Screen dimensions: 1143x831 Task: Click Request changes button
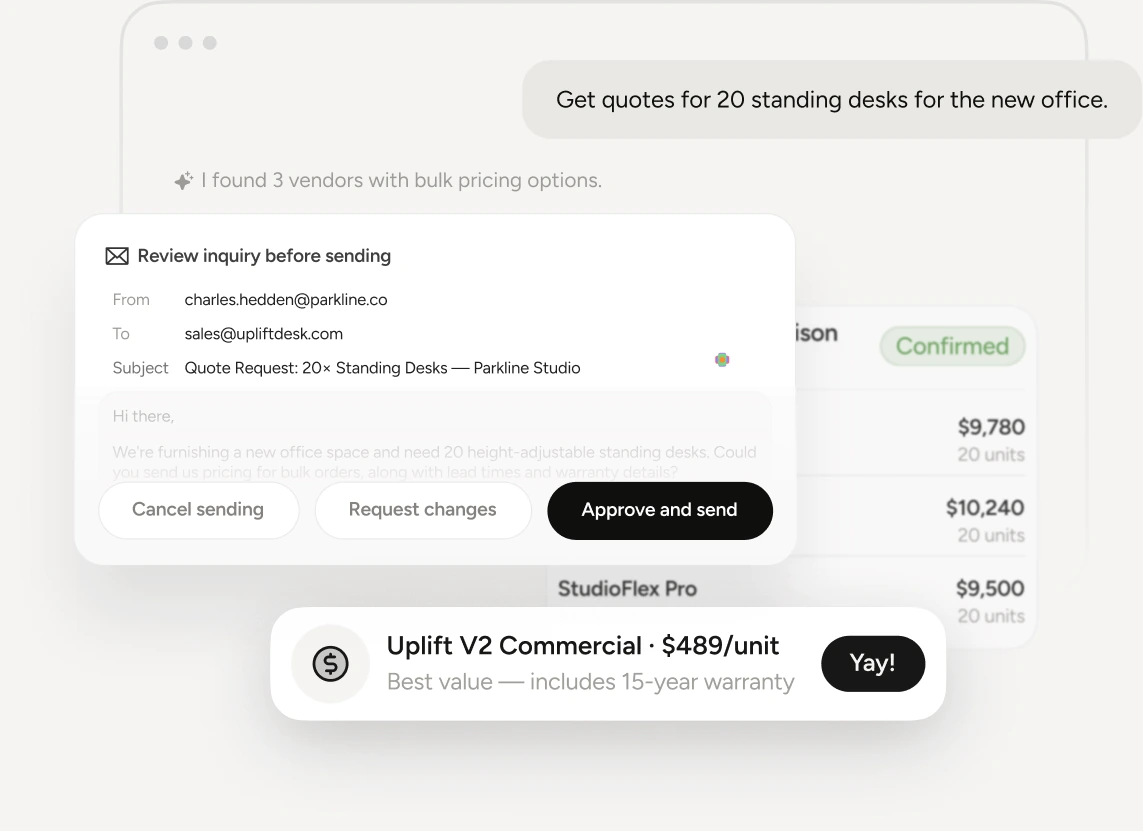click(x=423, y=510)
